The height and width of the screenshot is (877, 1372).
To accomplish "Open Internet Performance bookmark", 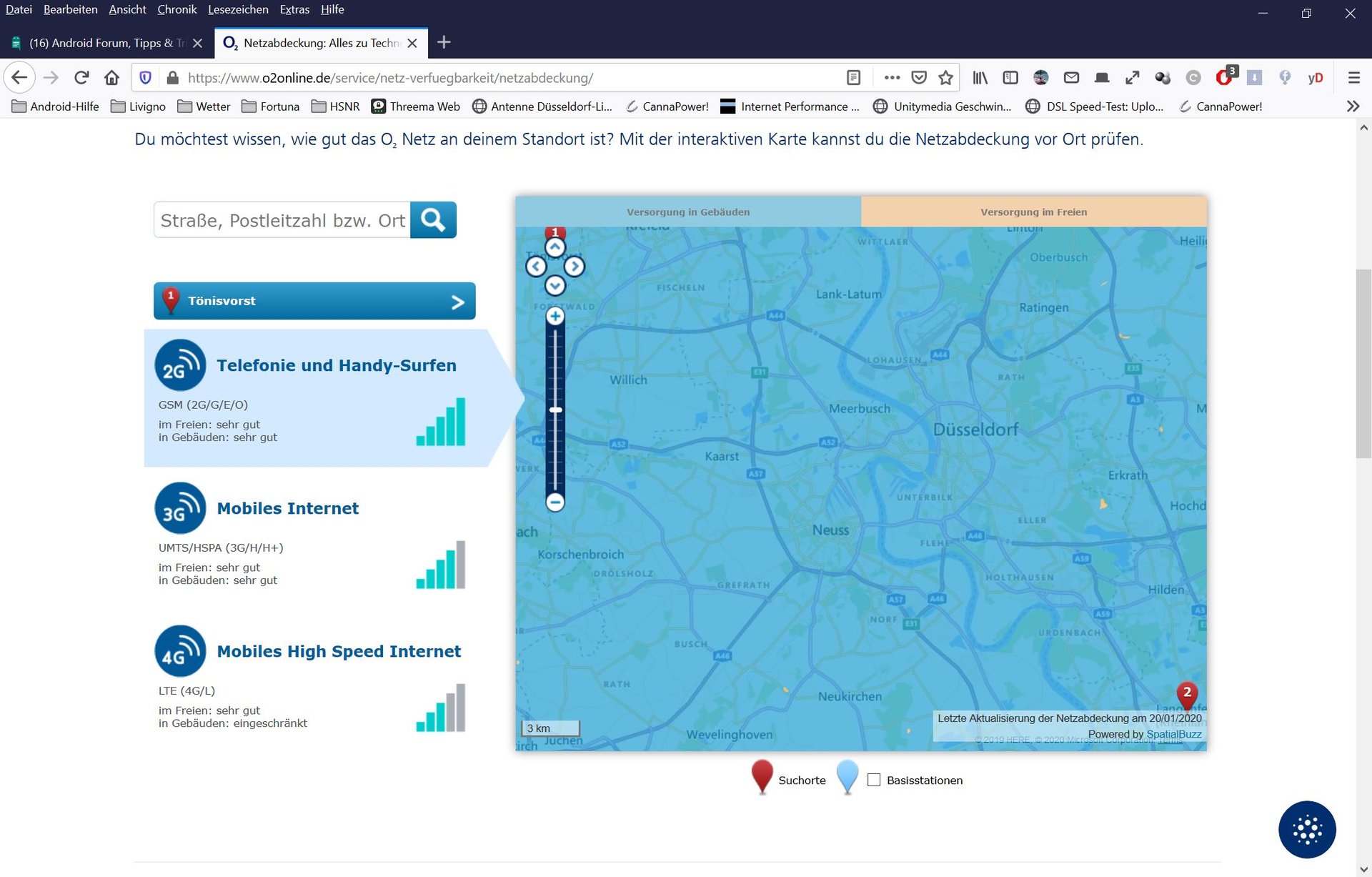I will [790, 106].
